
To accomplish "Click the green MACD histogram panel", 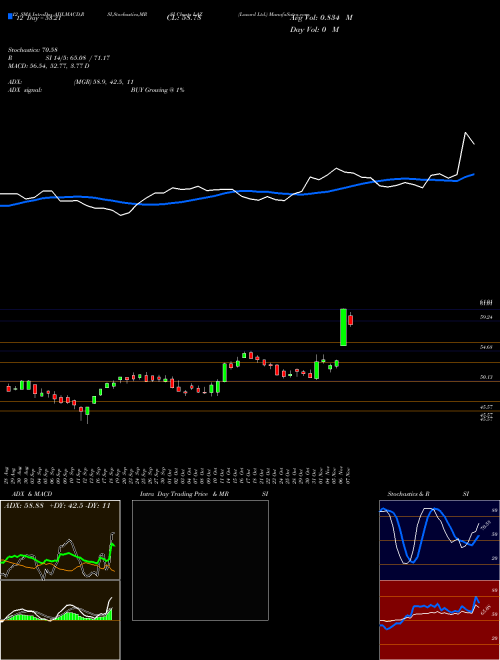I will 60,620.
